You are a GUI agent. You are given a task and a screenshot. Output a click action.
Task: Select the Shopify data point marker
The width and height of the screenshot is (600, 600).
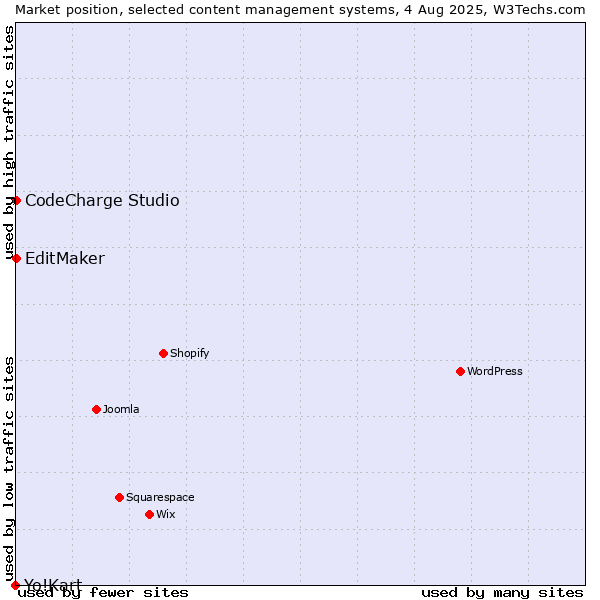click(x=163, y=354)
